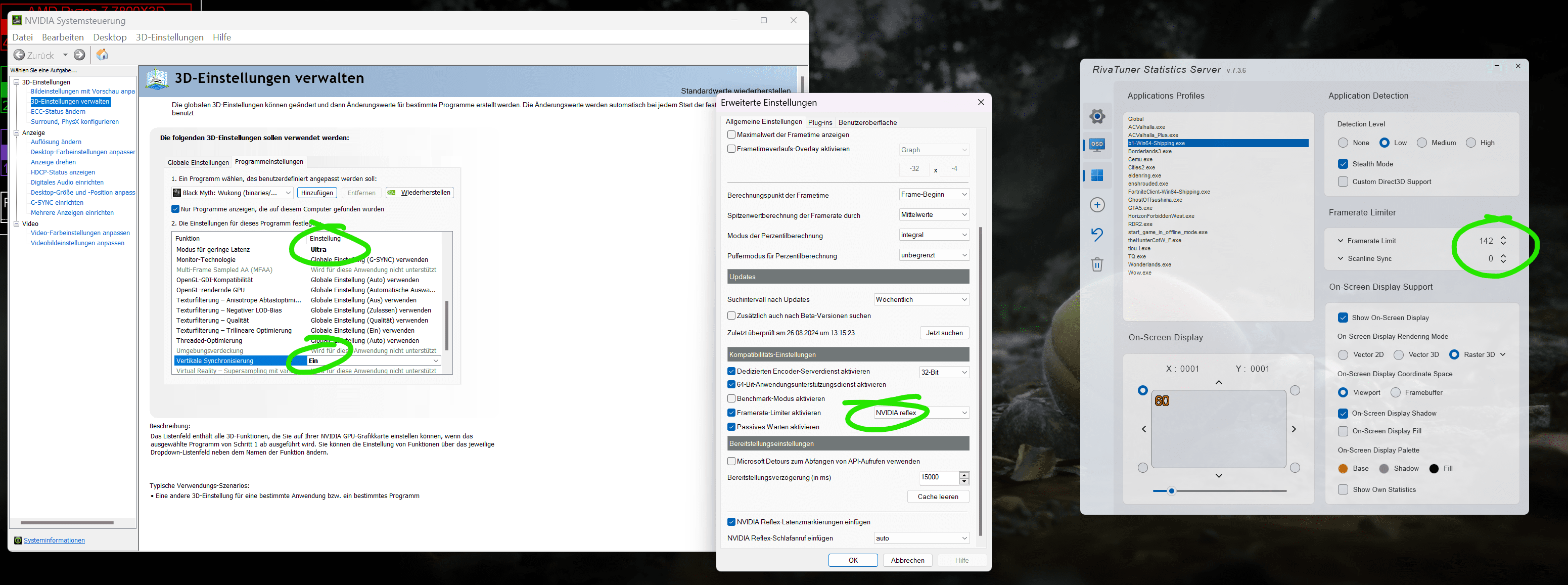Open the 3D-Einstellungen menu
The height and width of the screenshot is (585, 1568).
(x=169, y=37)
